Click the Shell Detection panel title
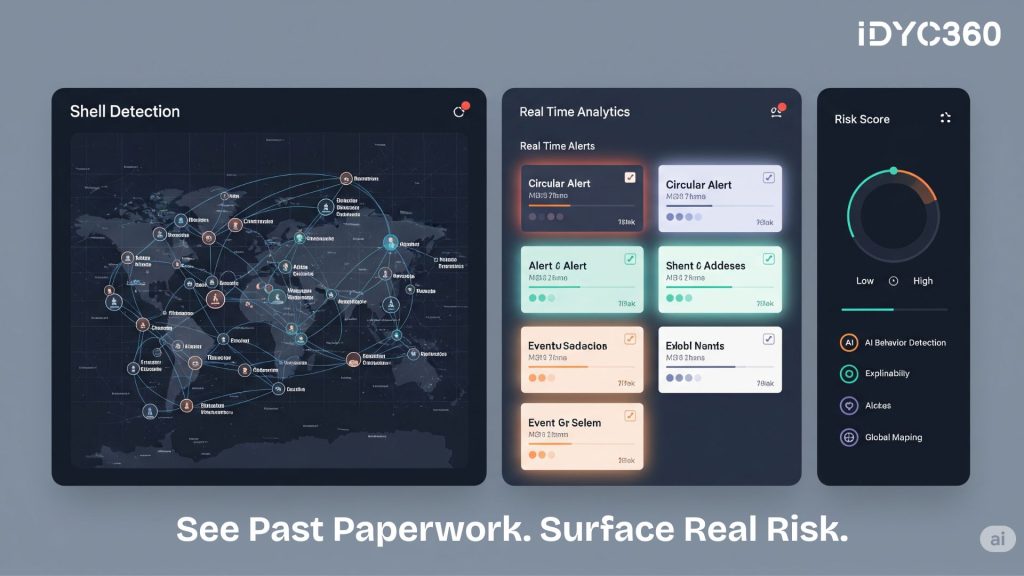1024x576 pixels. point(125,111)
